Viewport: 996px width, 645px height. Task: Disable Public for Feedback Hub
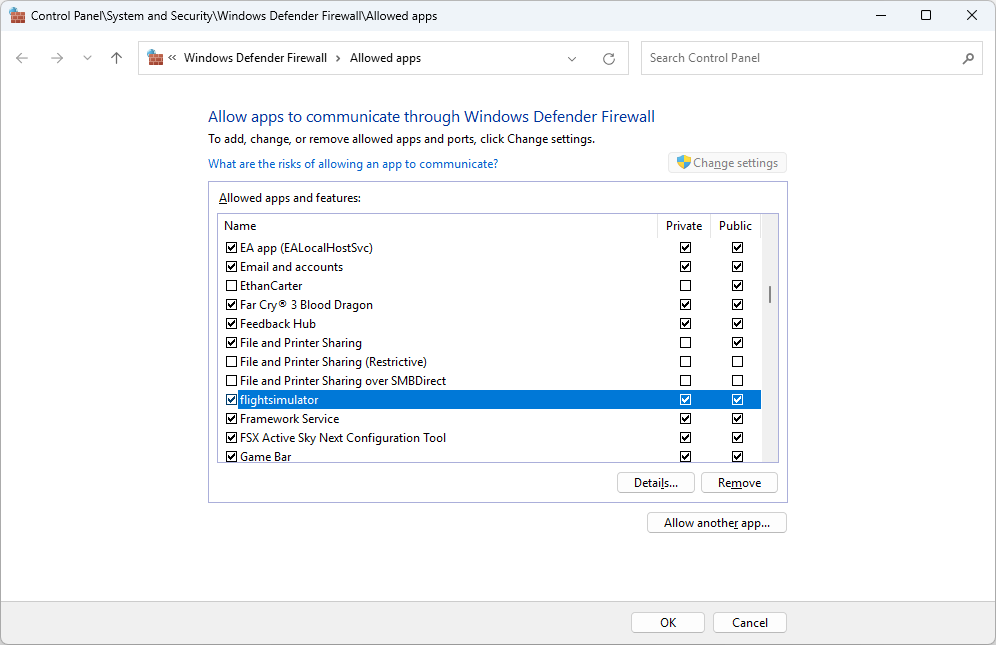coord(737,324)
